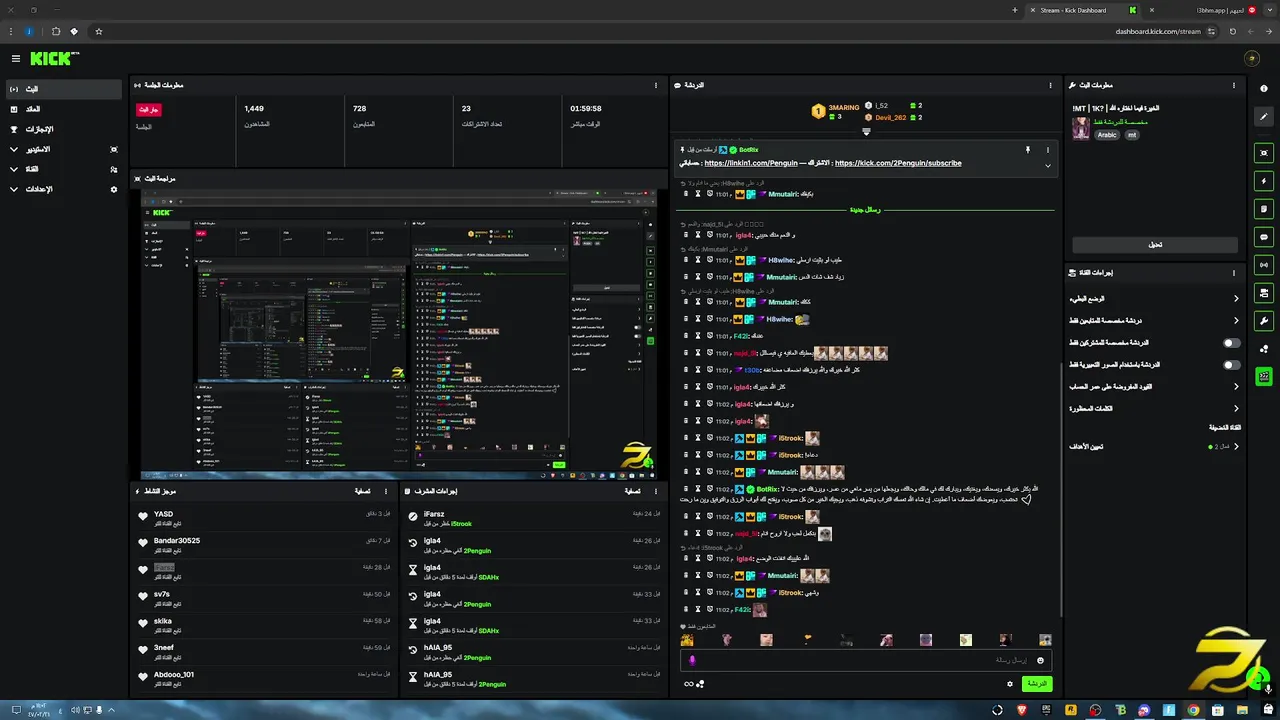Select الإنجازات in the left sidebar
Viewport: 1280px width, 720px height.
(x=64, y=129)
